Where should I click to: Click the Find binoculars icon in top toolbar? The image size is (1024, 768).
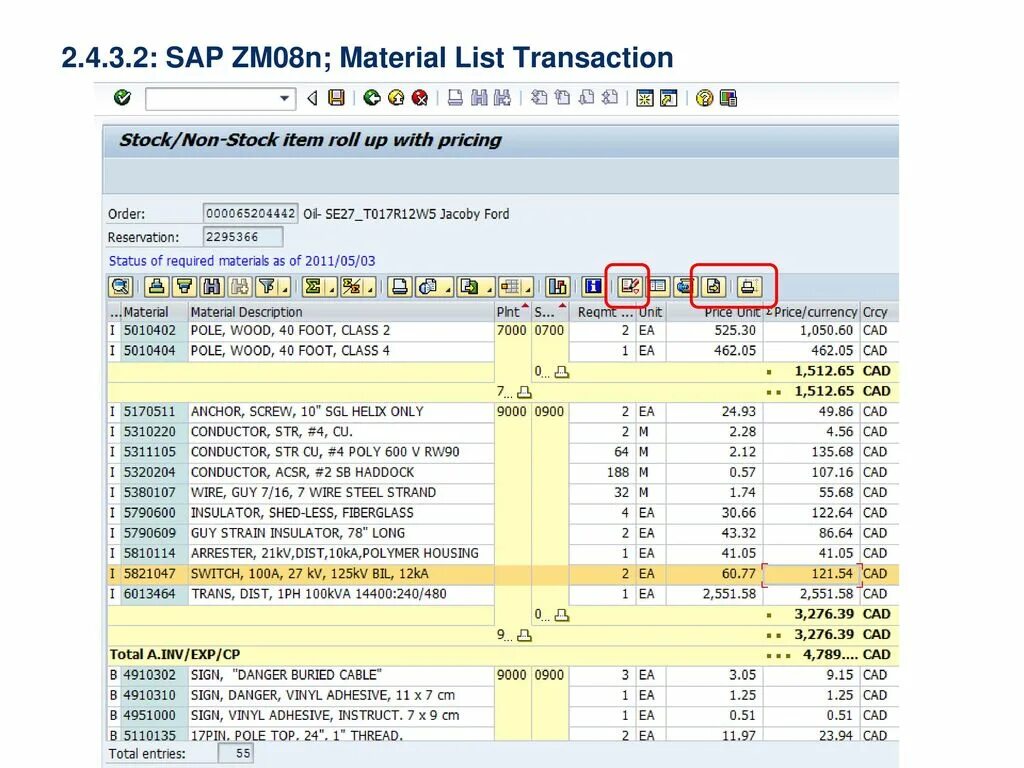pyautogui.click(x=479, y=98)
